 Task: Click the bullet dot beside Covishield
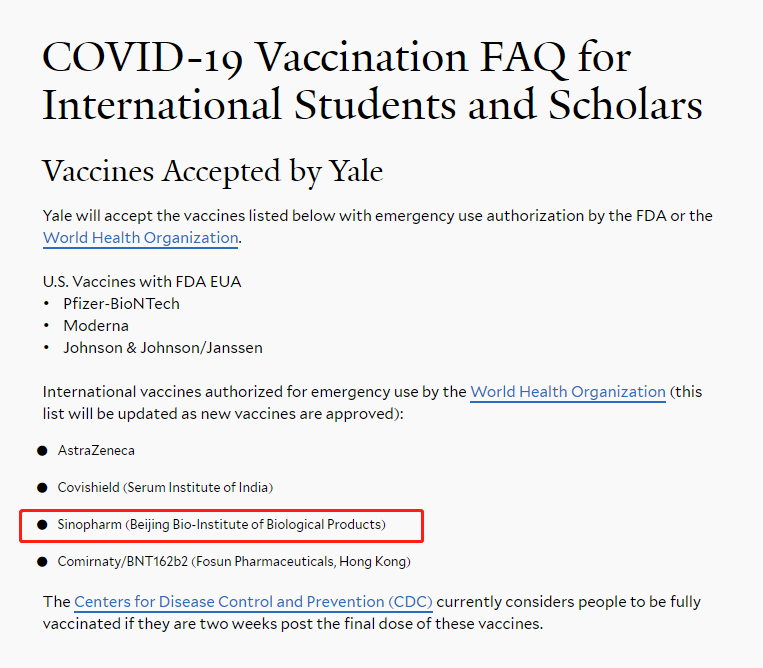coord(42,488)
